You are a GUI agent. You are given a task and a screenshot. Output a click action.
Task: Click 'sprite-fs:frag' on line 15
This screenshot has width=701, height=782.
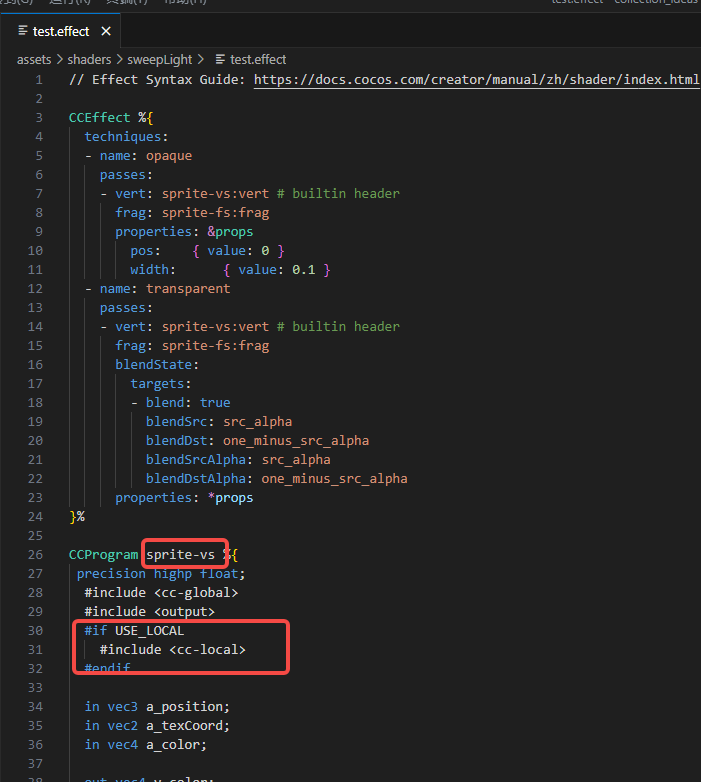215,346
